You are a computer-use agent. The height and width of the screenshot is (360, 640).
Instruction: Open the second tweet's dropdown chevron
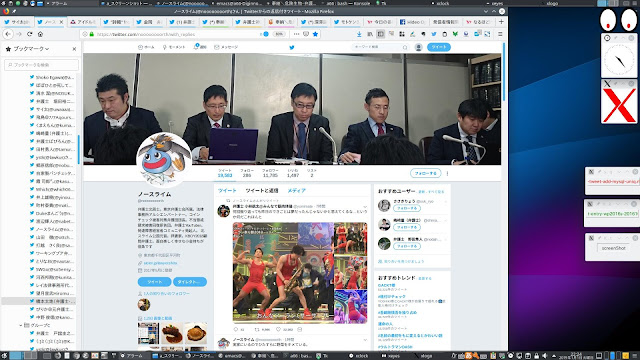tap(365, 340)
